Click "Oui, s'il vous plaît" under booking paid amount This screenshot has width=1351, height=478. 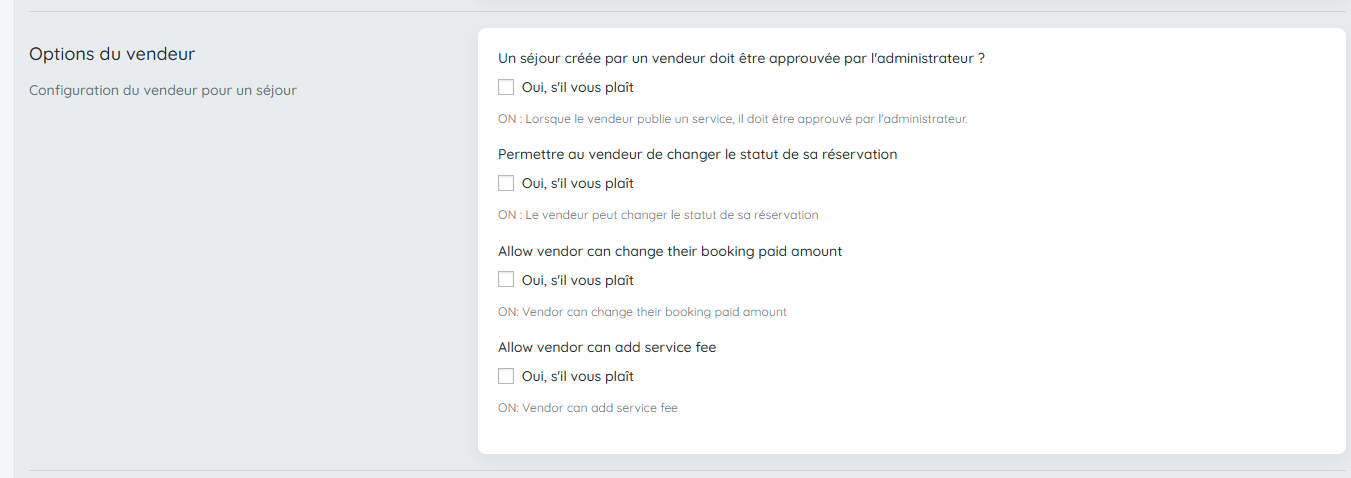577,280
